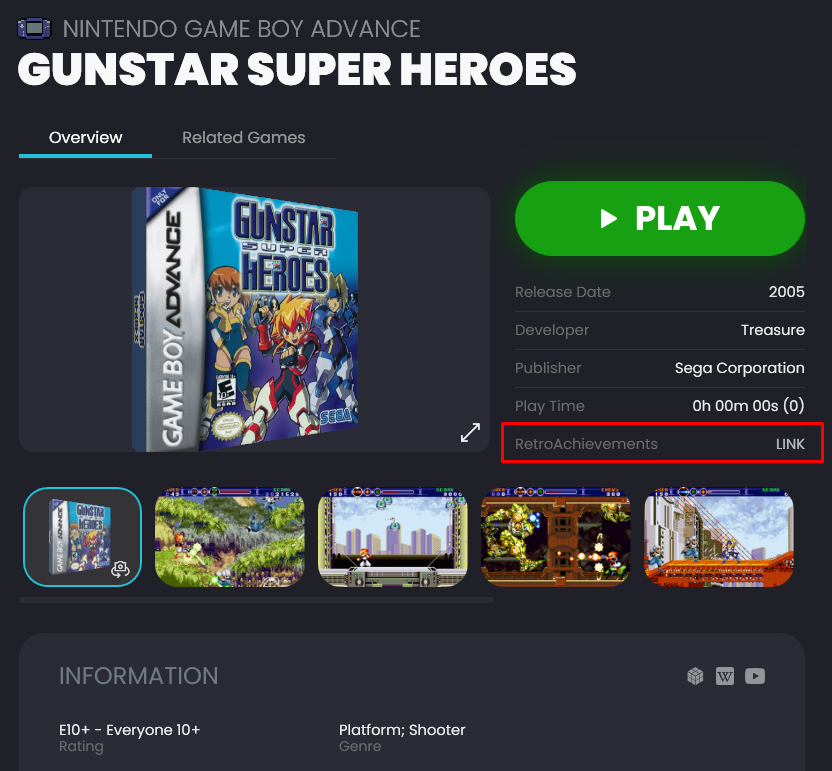Image resolution: width=832 pixels, height=771 pixels.
Task: Click the thumbnail strip horizontal scrollbar
Action: click(256, 600)
